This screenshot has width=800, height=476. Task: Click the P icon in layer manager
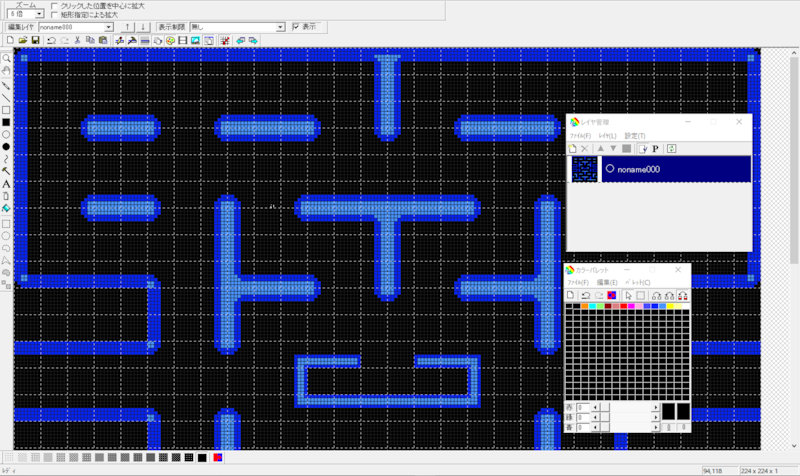(656, 148)
